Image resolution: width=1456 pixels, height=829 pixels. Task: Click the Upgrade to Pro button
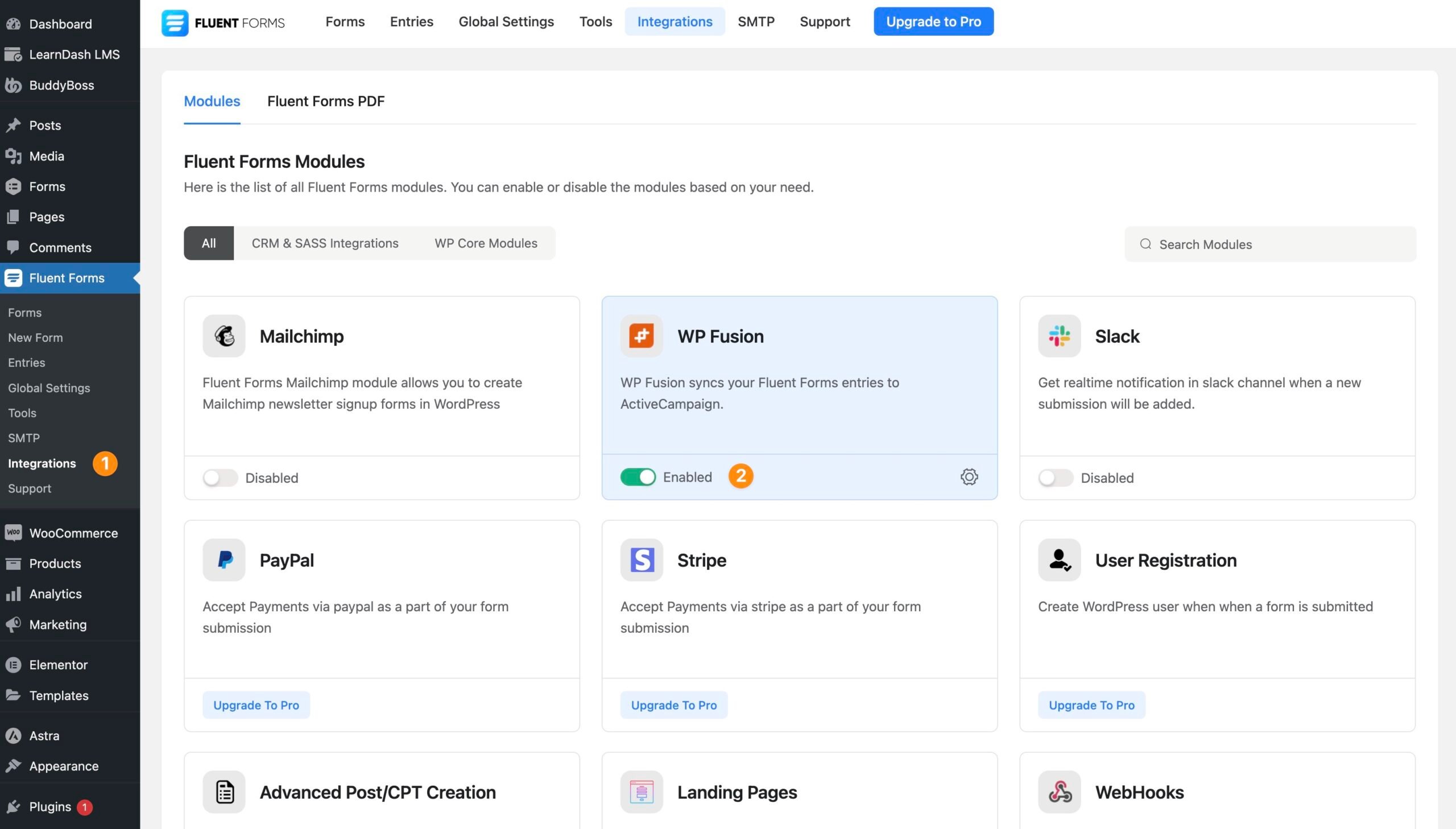point(933,21)
